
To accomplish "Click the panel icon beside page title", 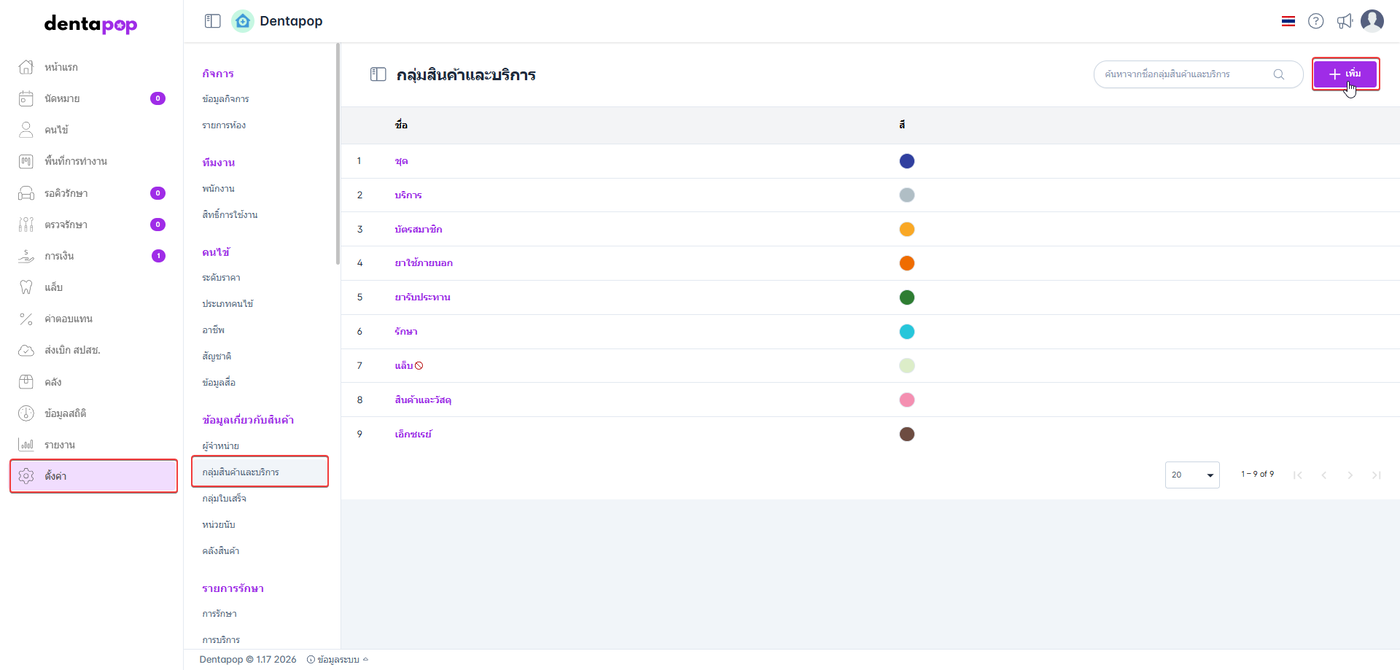I will pyautogui.click(x=378, y=74).
